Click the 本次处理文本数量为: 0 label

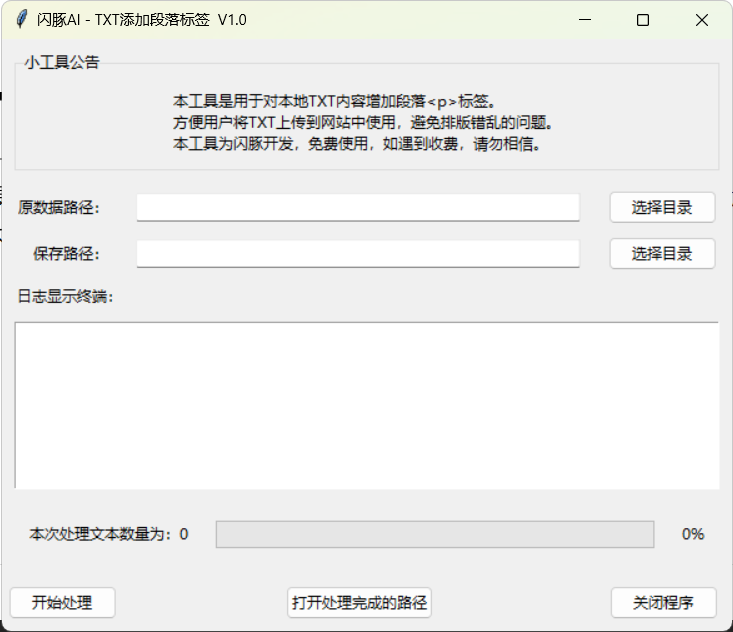click(x=109, y=534)
